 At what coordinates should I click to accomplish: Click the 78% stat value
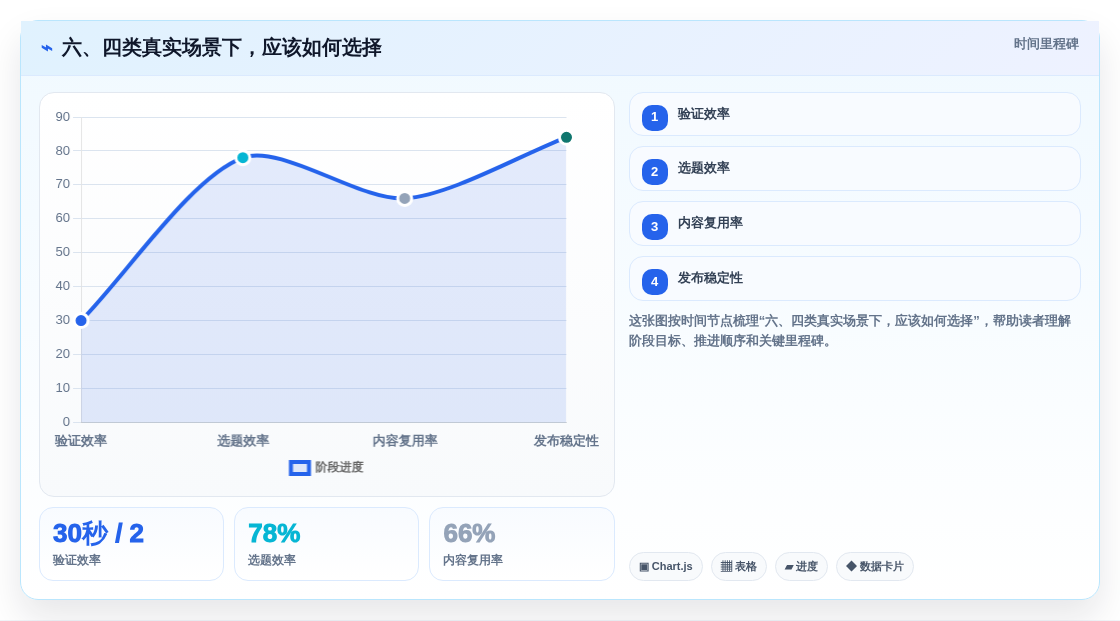click(x=274, y=533)
